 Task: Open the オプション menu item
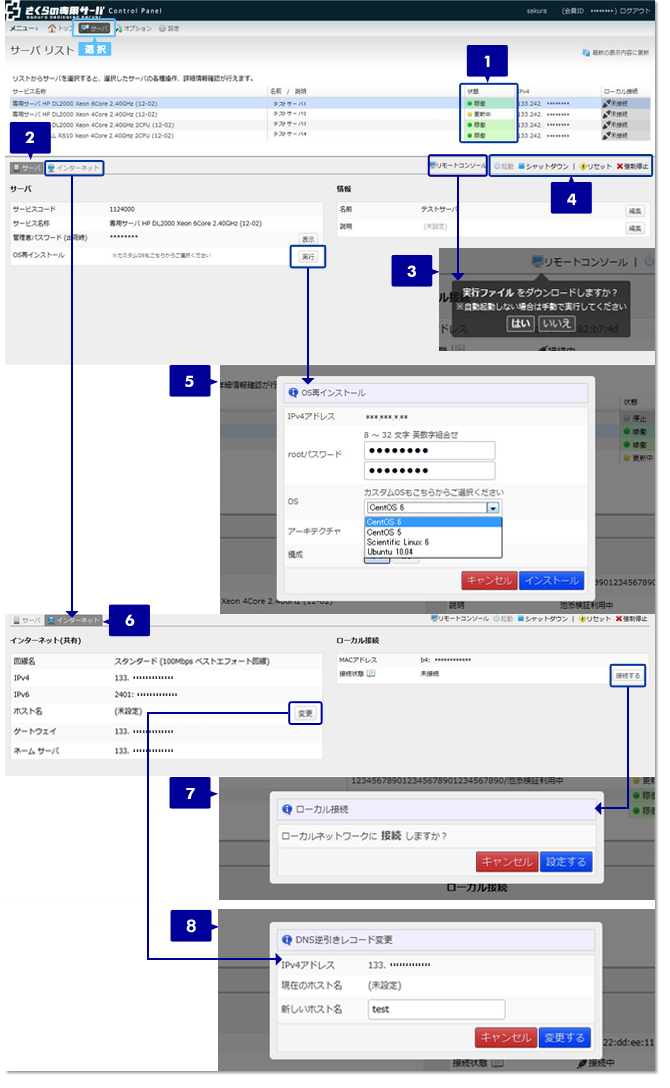pyautogui.click(x=137, y=28)
